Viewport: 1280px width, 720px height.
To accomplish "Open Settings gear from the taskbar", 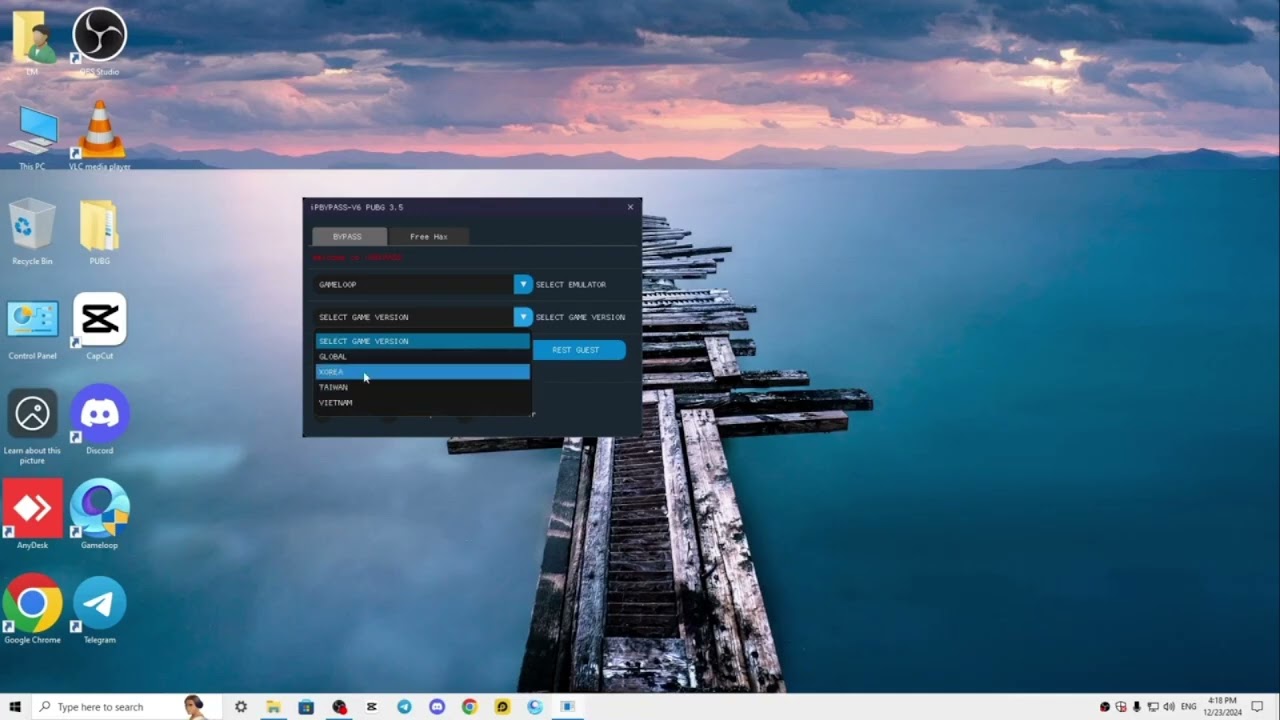I will pyautogui.click(x=241, y=707).
